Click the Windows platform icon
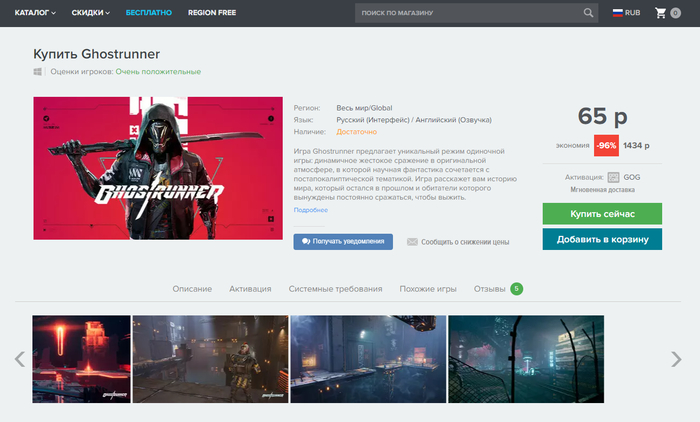This screenshot has height=422, width=700. [38, 71]
